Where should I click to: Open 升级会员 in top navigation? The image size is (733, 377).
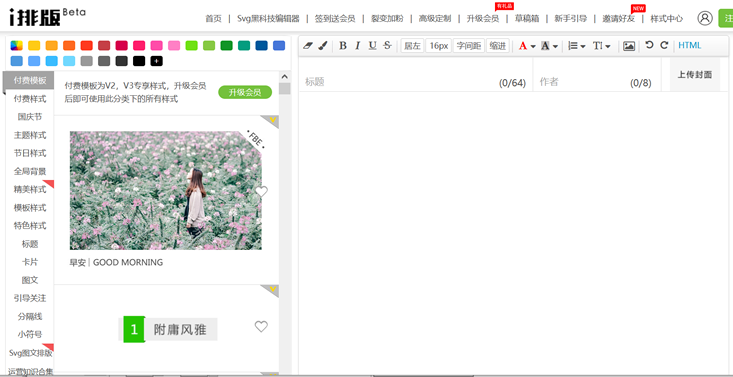click(x=482, y=19)
